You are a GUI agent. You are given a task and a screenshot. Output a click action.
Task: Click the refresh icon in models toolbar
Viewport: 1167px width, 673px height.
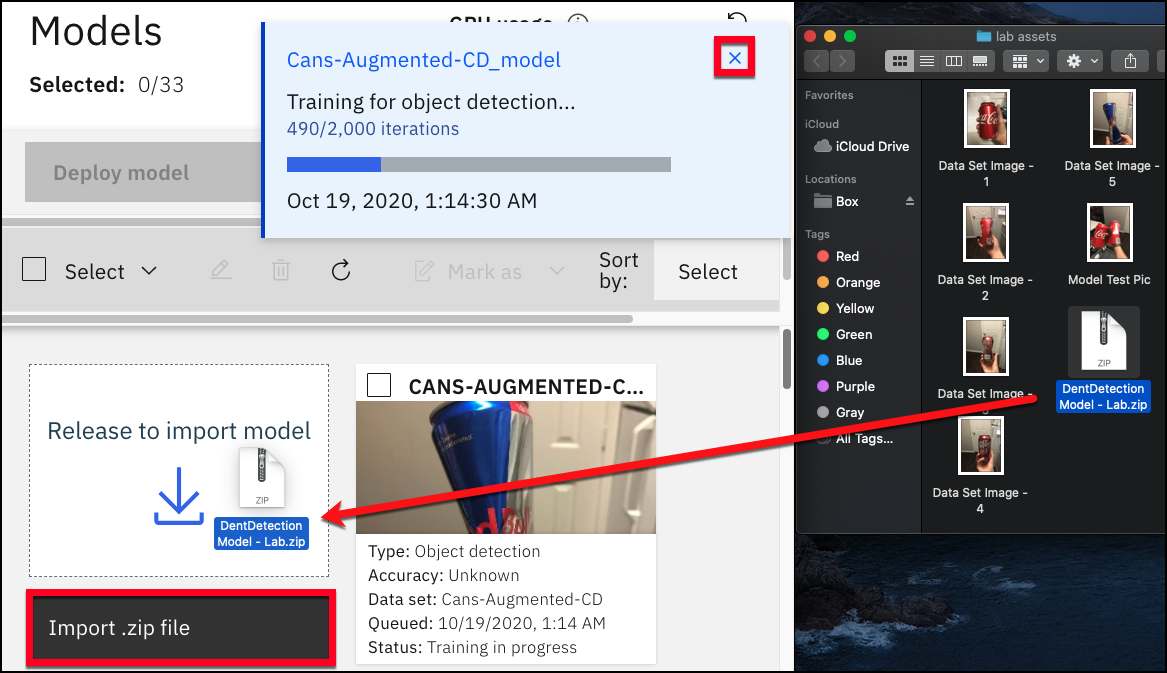point(341,271)
